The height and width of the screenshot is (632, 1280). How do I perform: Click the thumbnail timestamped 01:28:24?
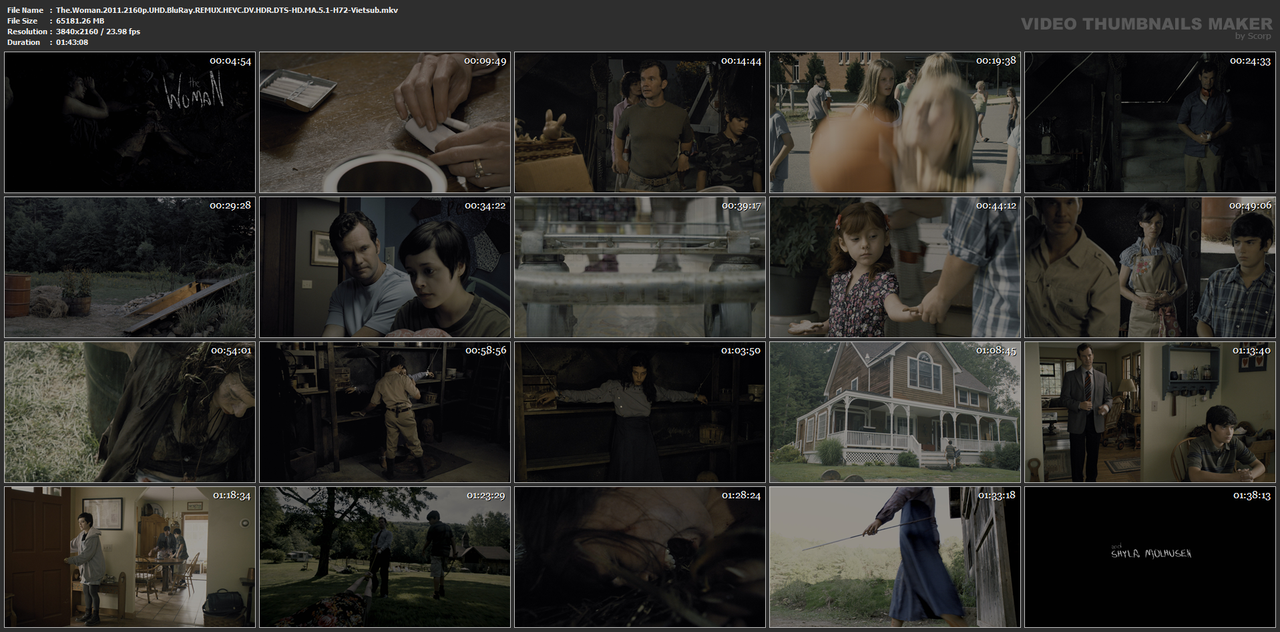[x=640, y=557]
